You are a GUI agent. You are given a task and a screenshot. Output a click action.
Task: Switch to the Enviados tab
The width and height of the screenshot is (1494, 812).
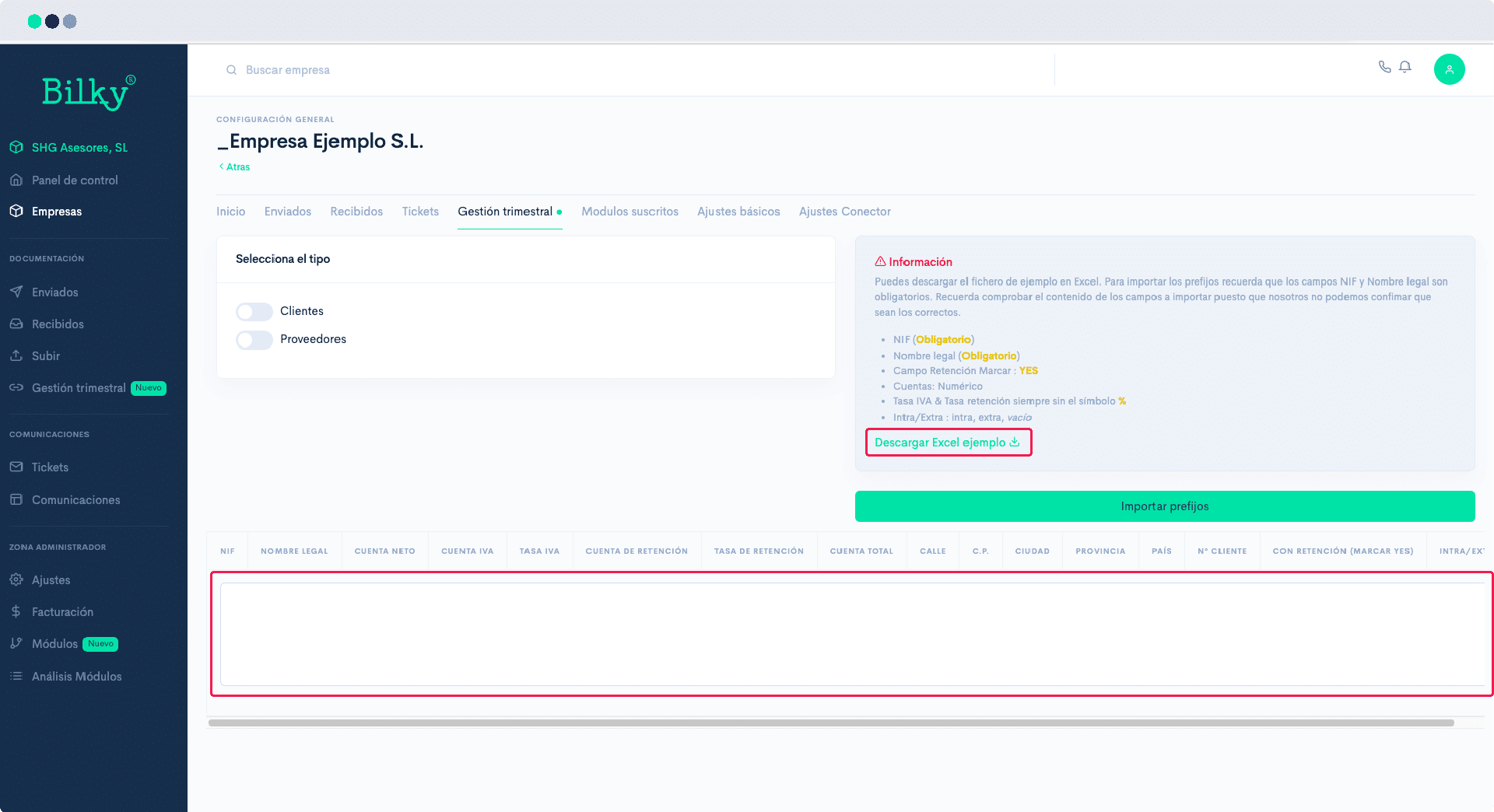pyautogui.click(x=288, y=212)
